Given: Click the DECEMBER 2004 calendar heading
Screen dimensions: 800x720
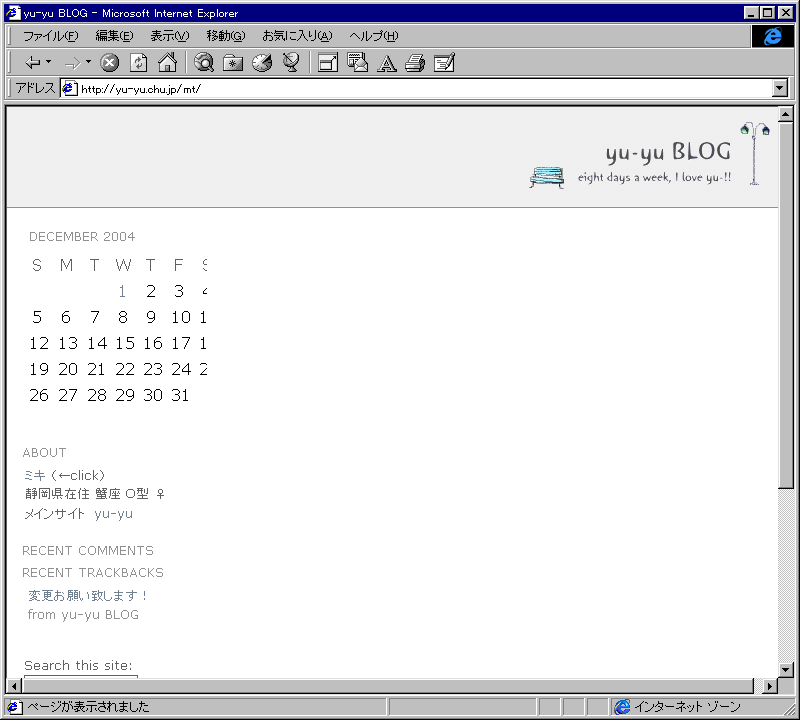Looking at the screenshot, I should point(82,237).
